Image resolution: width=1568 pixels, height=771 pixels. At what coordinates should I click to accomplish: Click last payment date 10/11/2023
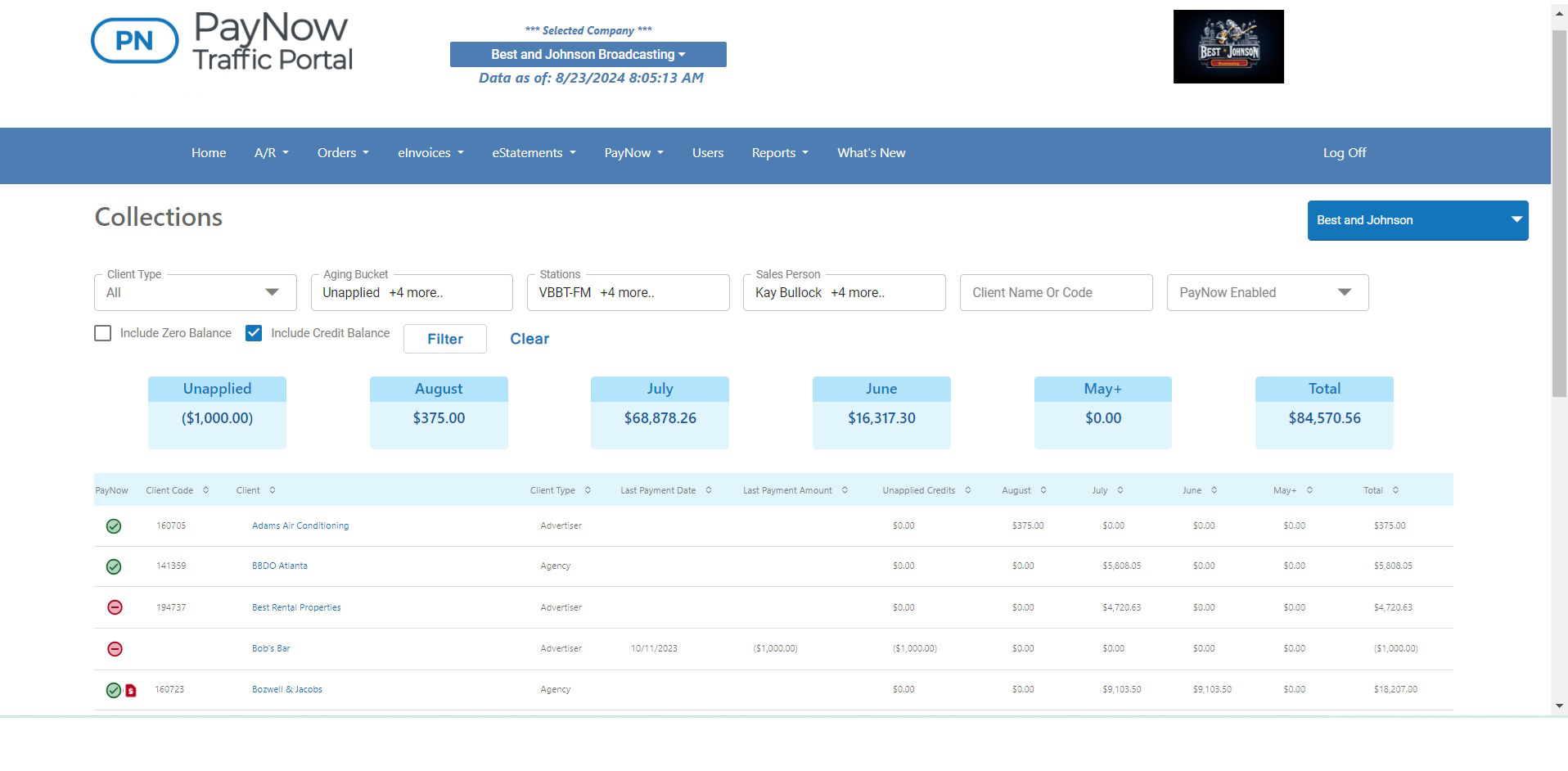tap(654, 648)
